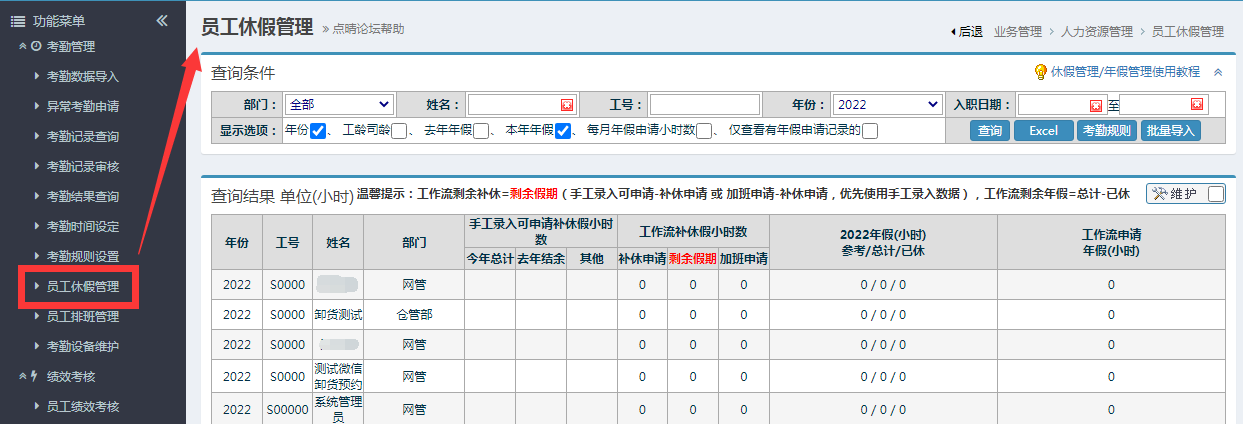Screen dimensions: 1243x424
Task: Uncheck the 年份 display option checkbox
Action: (318, 131)
